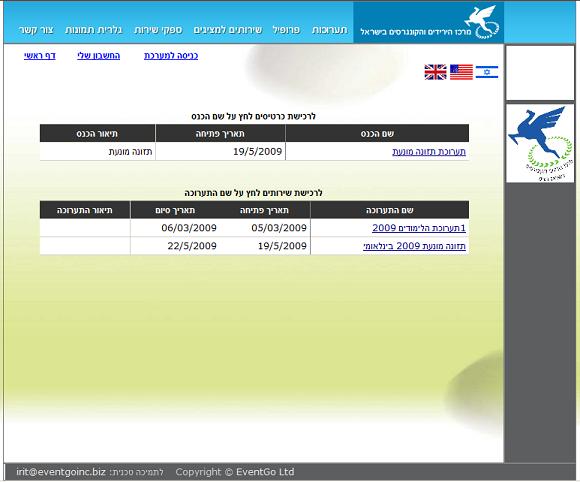The width and height of the screenshot is (580, 482).
Task: Go to דף ראשי home page link
Action: [x=40, y=56]
